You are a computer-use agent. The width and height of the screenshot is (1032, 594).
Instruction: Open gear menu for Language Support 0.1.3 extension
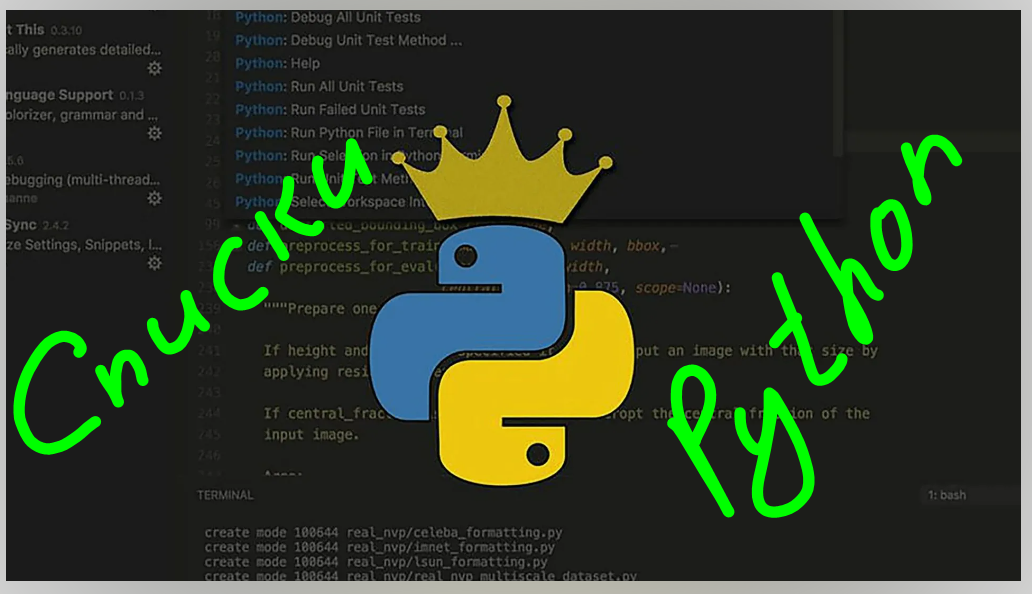point(155,134)
